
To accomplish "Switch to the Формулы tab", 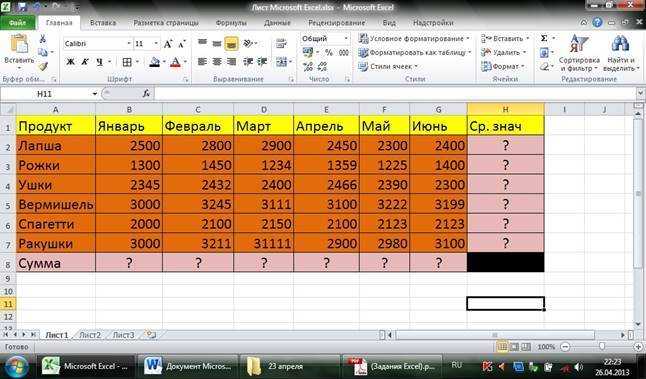I will (x=231, y=23).
